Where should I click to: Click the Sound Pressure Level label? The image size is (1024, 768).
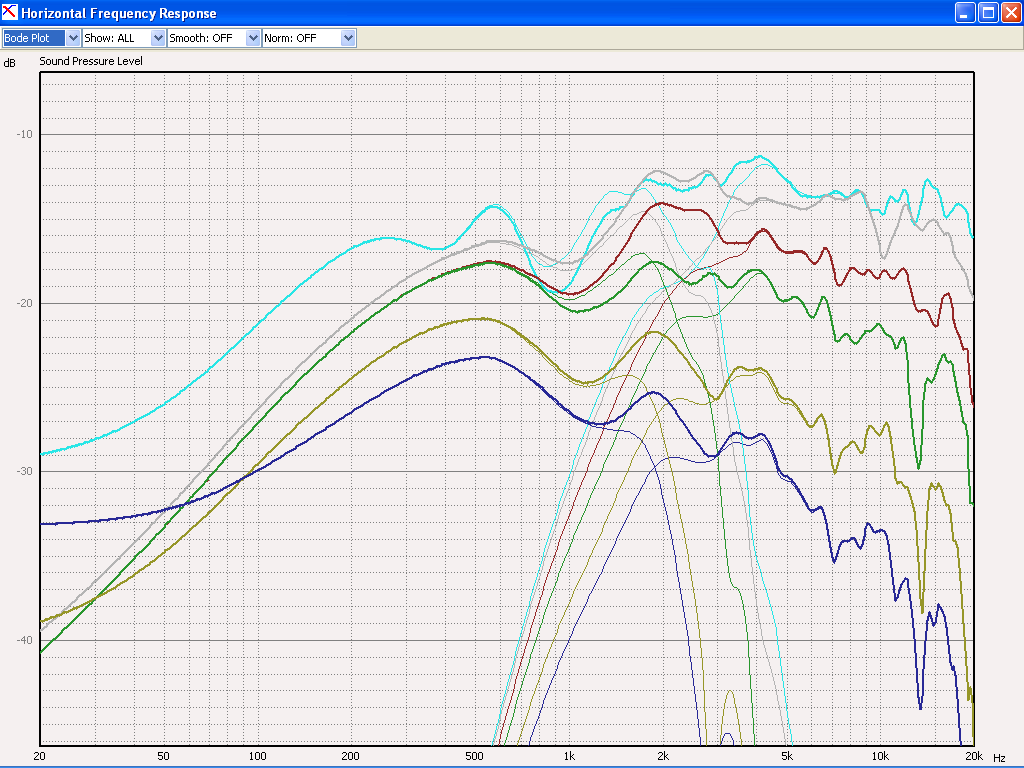(x=91, y=61)
